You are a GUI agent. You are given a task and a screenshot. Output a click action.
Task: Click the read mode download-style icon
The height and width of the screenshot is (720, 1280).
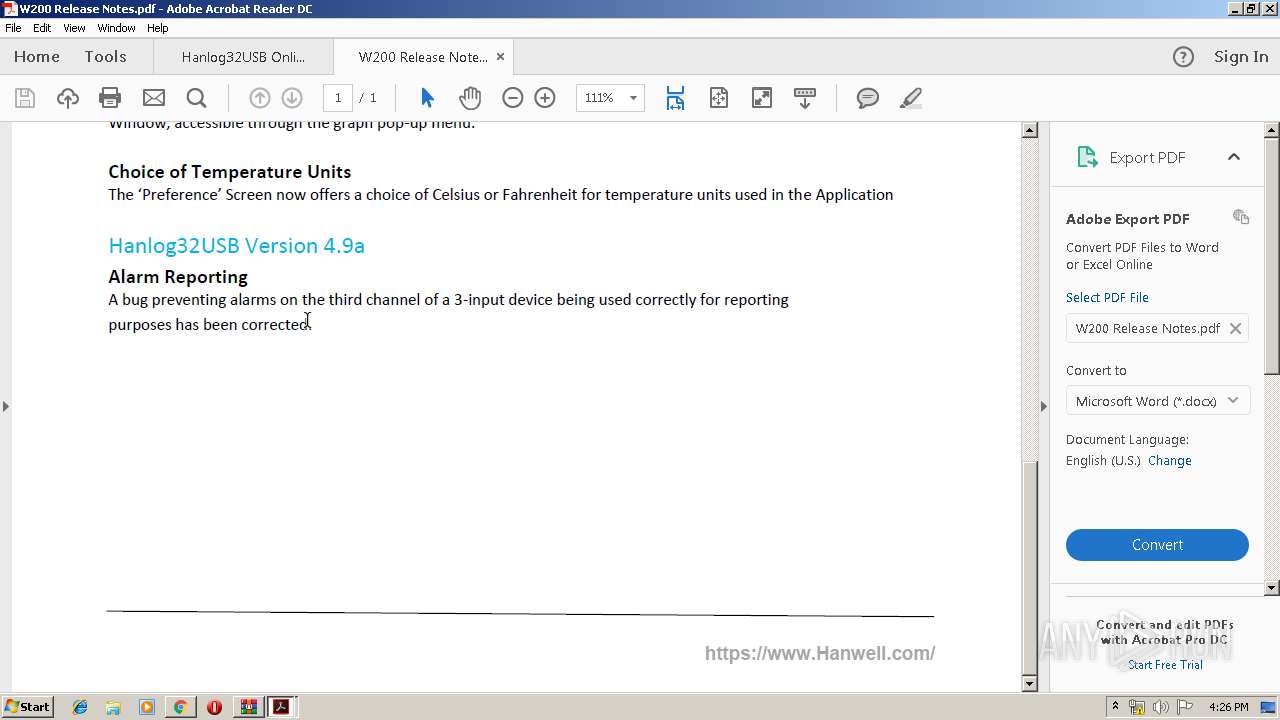pyautogui.click(x=805, y=98)
